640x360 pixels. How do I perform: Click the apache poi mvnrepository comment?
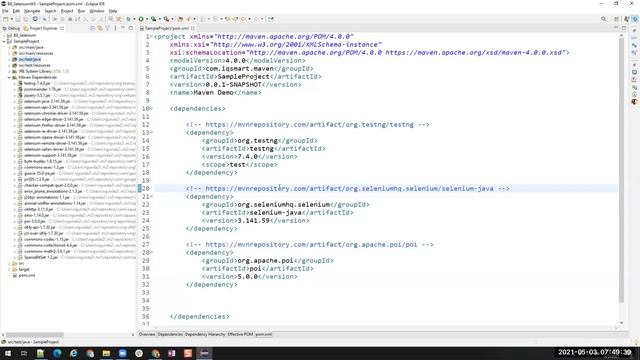[x=309, y=244]
